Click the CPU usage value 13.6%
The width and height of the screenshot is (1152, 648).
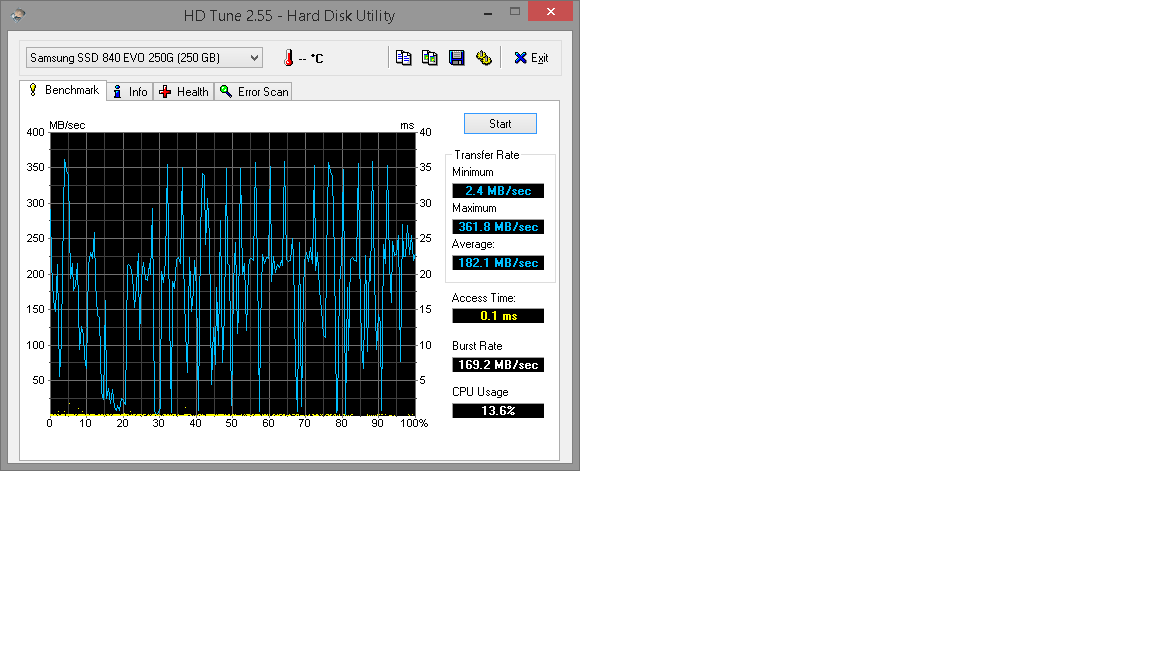coord(498,411)
